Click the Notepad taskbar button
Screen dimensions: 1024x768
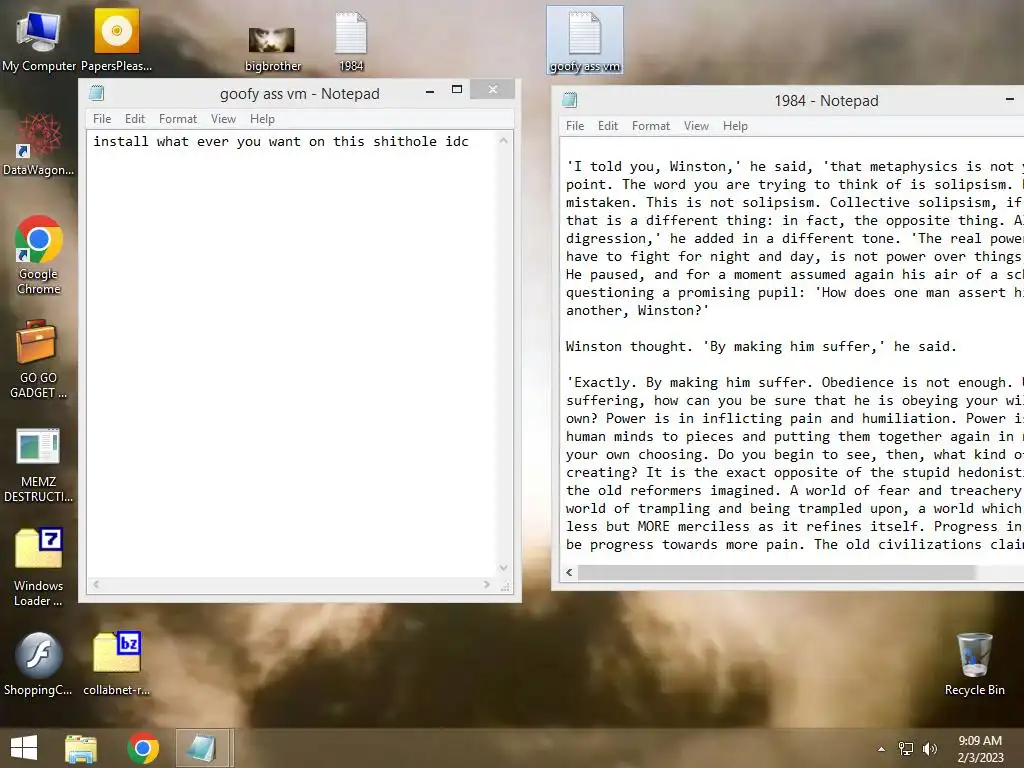(202, 748)
